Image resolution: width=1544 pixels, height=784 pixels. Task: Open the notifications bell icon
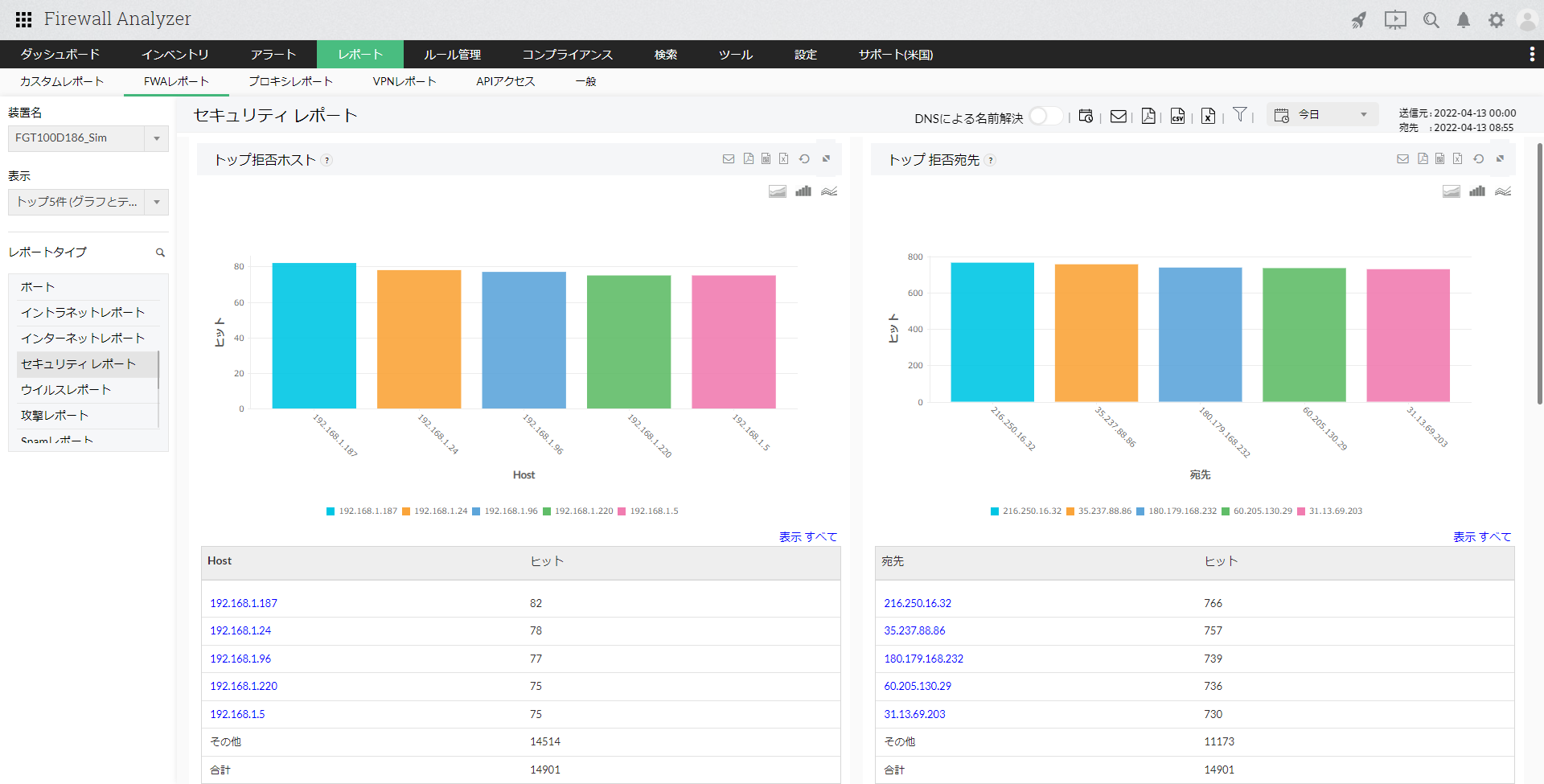[x=1464, y=20]
